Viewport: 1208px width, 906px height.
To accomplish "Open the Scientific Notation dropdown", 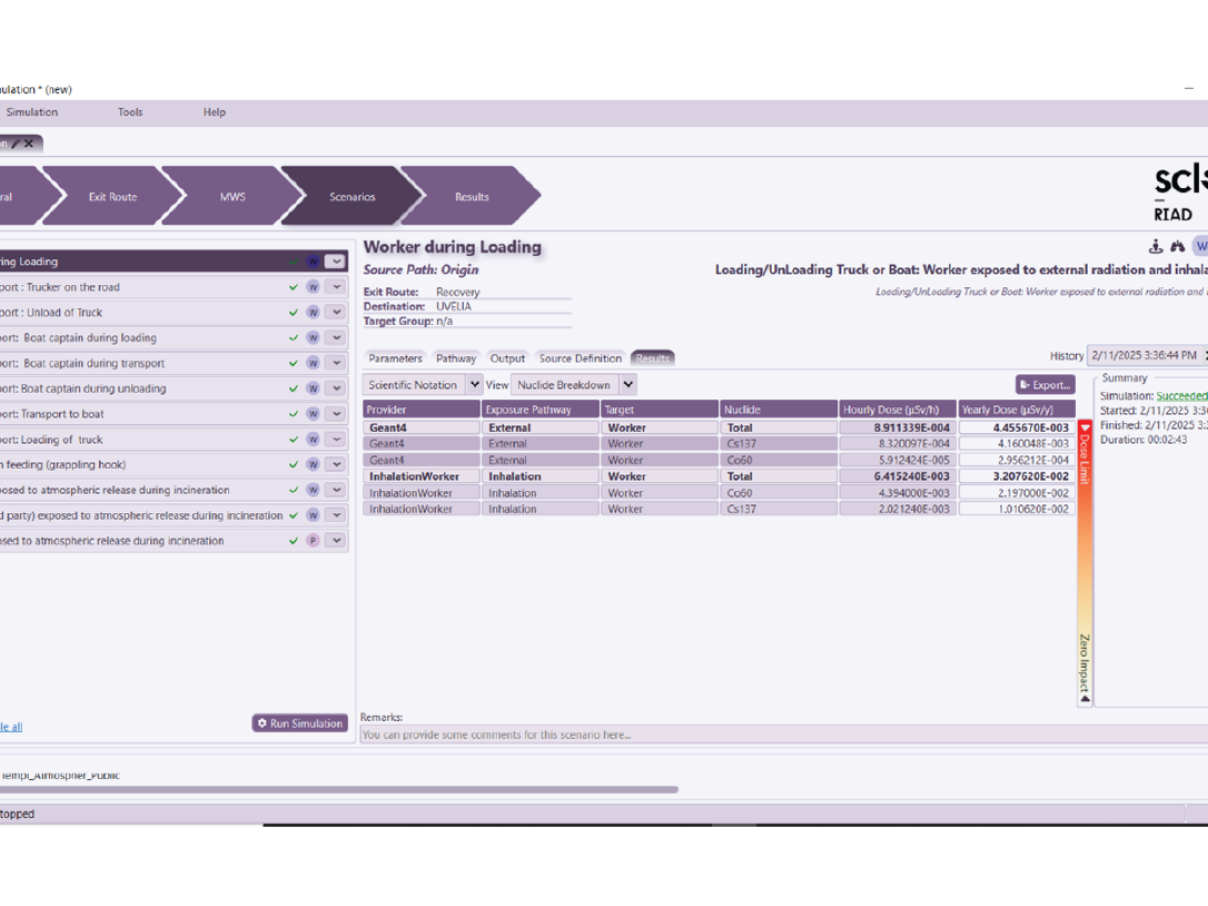I will tap(474, 385).
